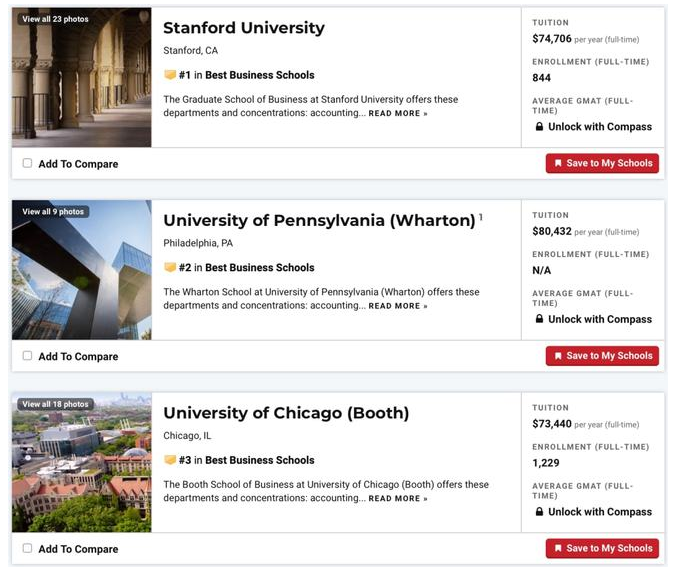Expand Wharton description via READ MORE
The image size is (677, 575).
398,306
